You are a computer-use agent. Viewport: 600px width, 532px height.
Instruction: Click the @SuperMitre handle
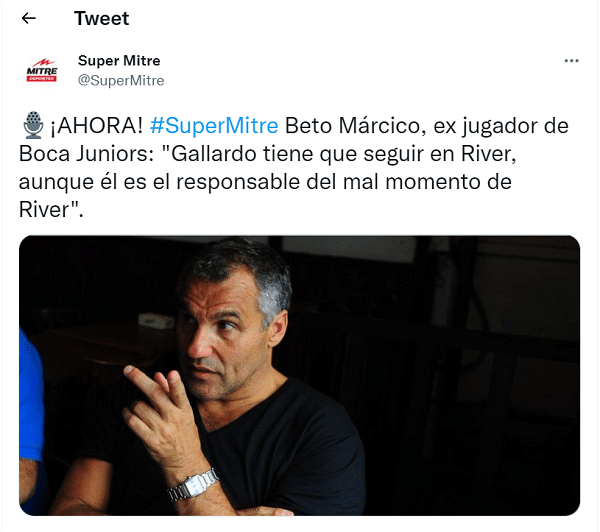pyautogui.click(x=121, y=80)
